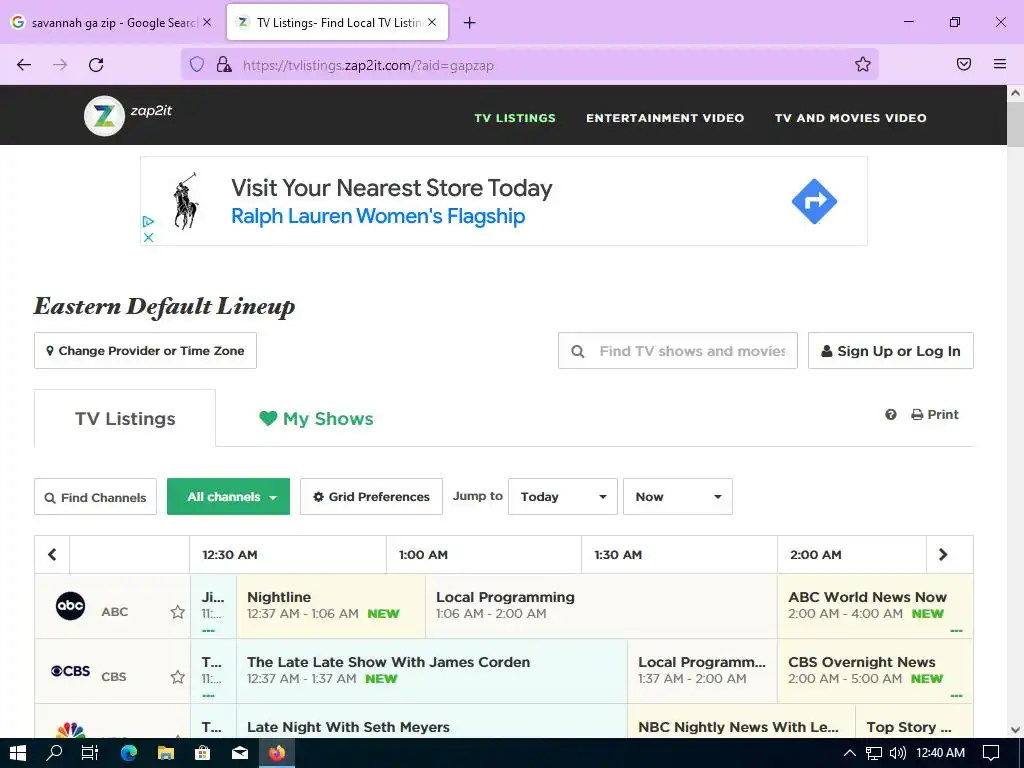Viewport: 1024px width, 768px height.
Task: Open Grid Preferences settings
Action: pyautogui.click(x=372, y=497)
